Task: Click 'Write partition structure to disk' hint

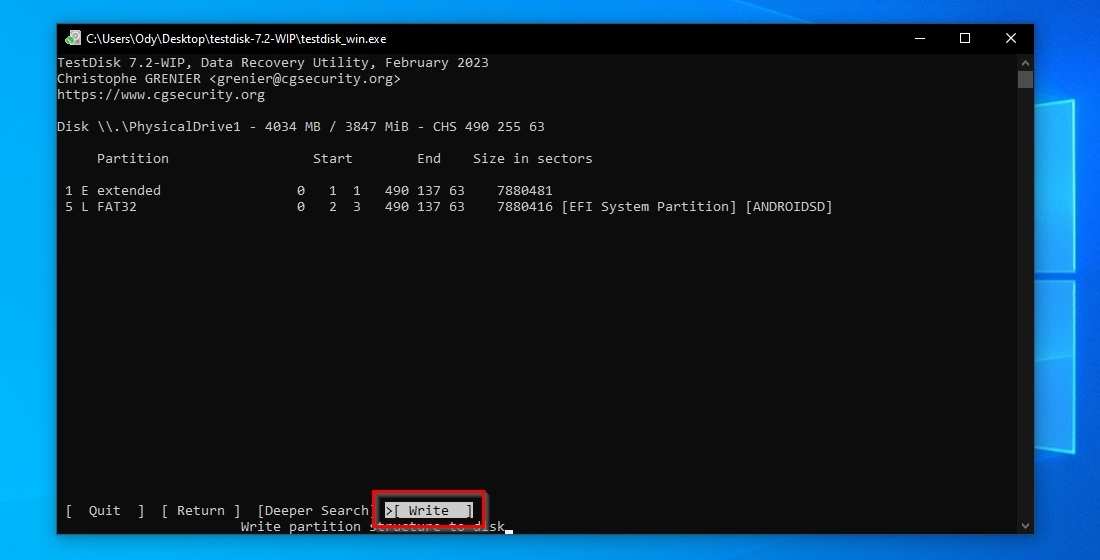Action: pos(373,526)
